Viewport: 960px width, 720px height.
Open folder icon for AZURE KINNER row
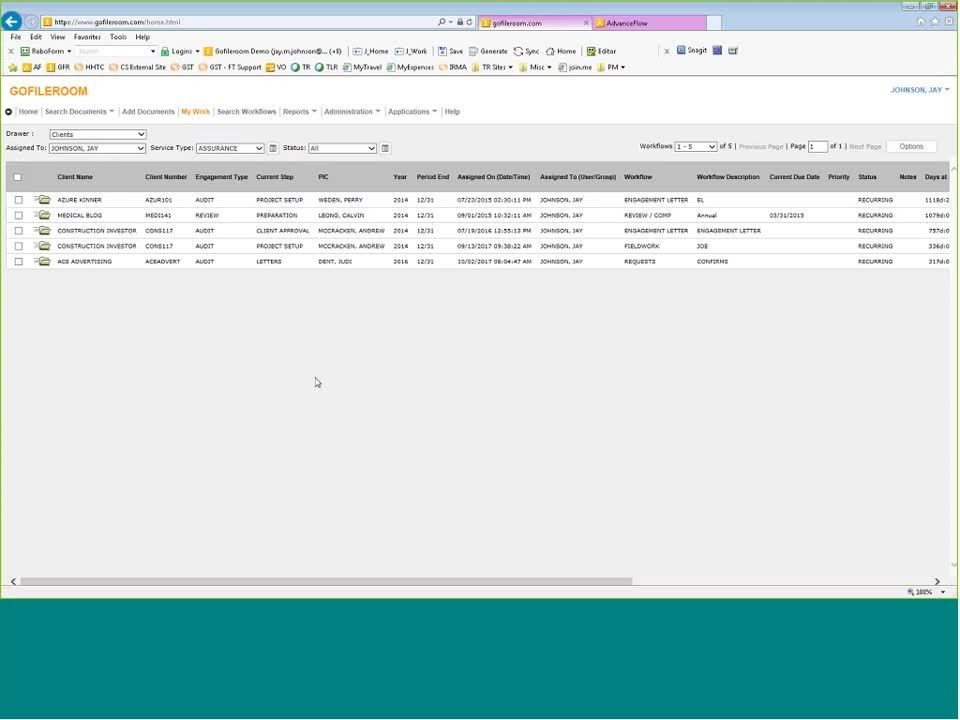[x=44, y=200]
